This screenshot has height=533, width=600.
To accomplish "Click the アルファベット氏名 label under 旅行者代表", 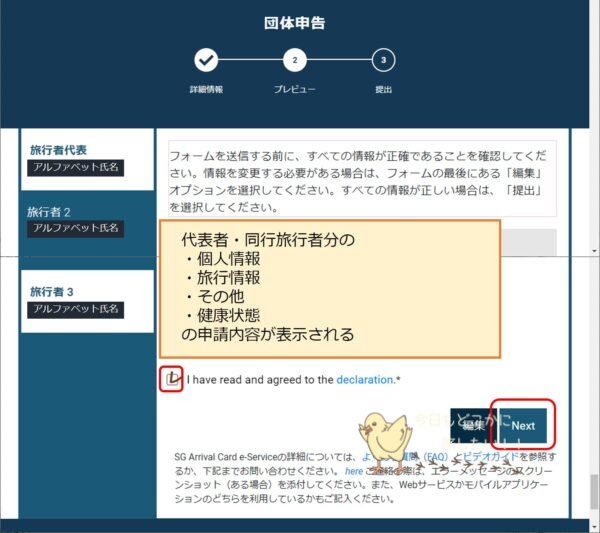I will [76, 167].
